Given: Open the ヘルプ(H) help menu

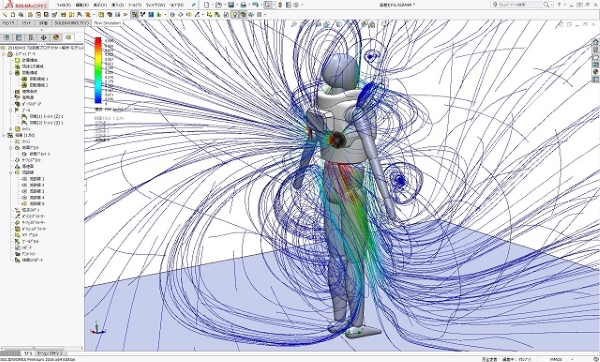Looking at the screenshot, I should 176,5.
